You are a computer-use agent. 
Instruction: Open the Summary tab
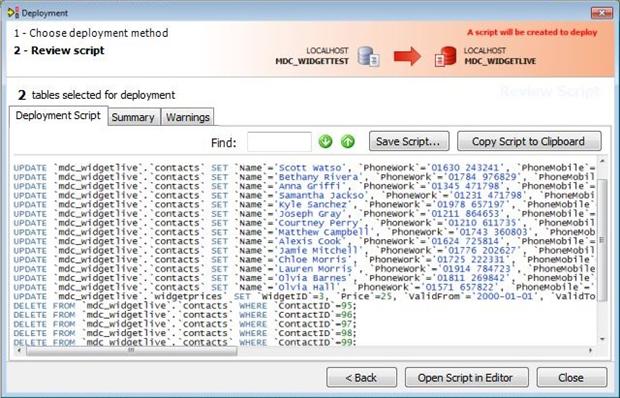[133, 117]
